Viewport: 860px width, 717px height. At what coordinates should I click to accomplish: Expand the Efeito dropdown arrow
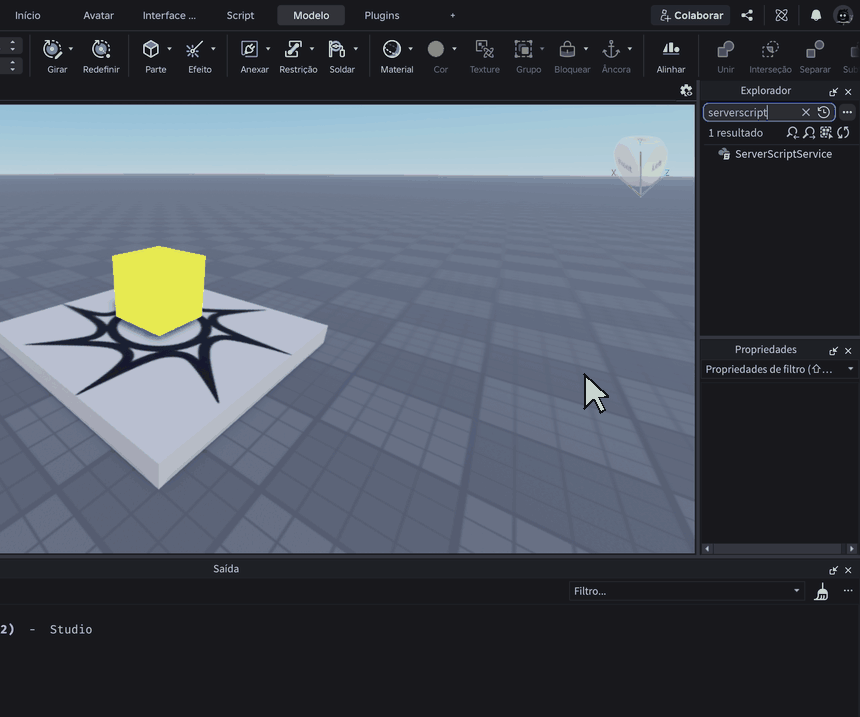pyautogui.click(x=213, y=49)
